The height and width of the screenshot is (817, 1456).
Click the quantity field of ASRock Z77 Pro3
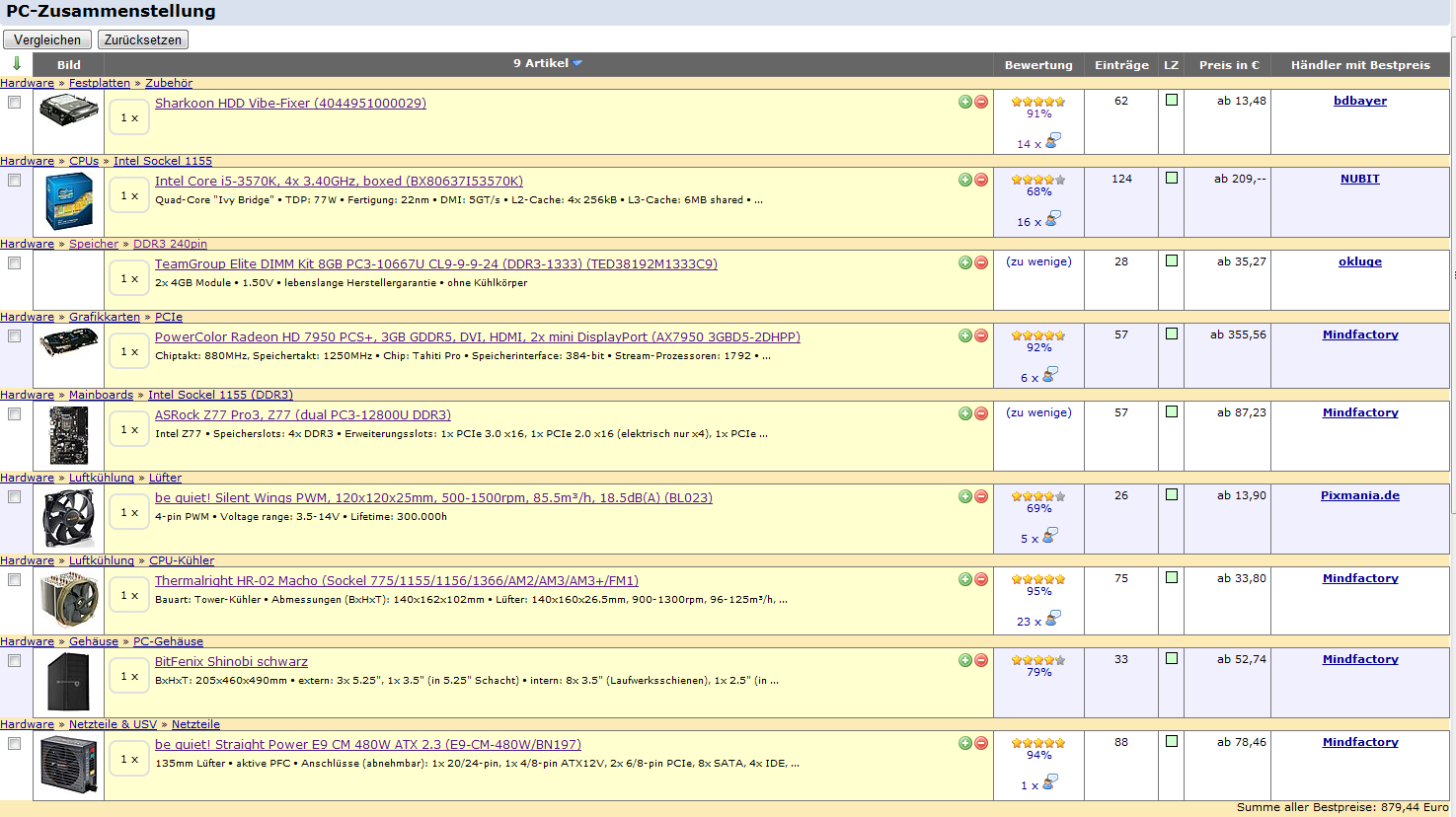click(x=129, y=429)
